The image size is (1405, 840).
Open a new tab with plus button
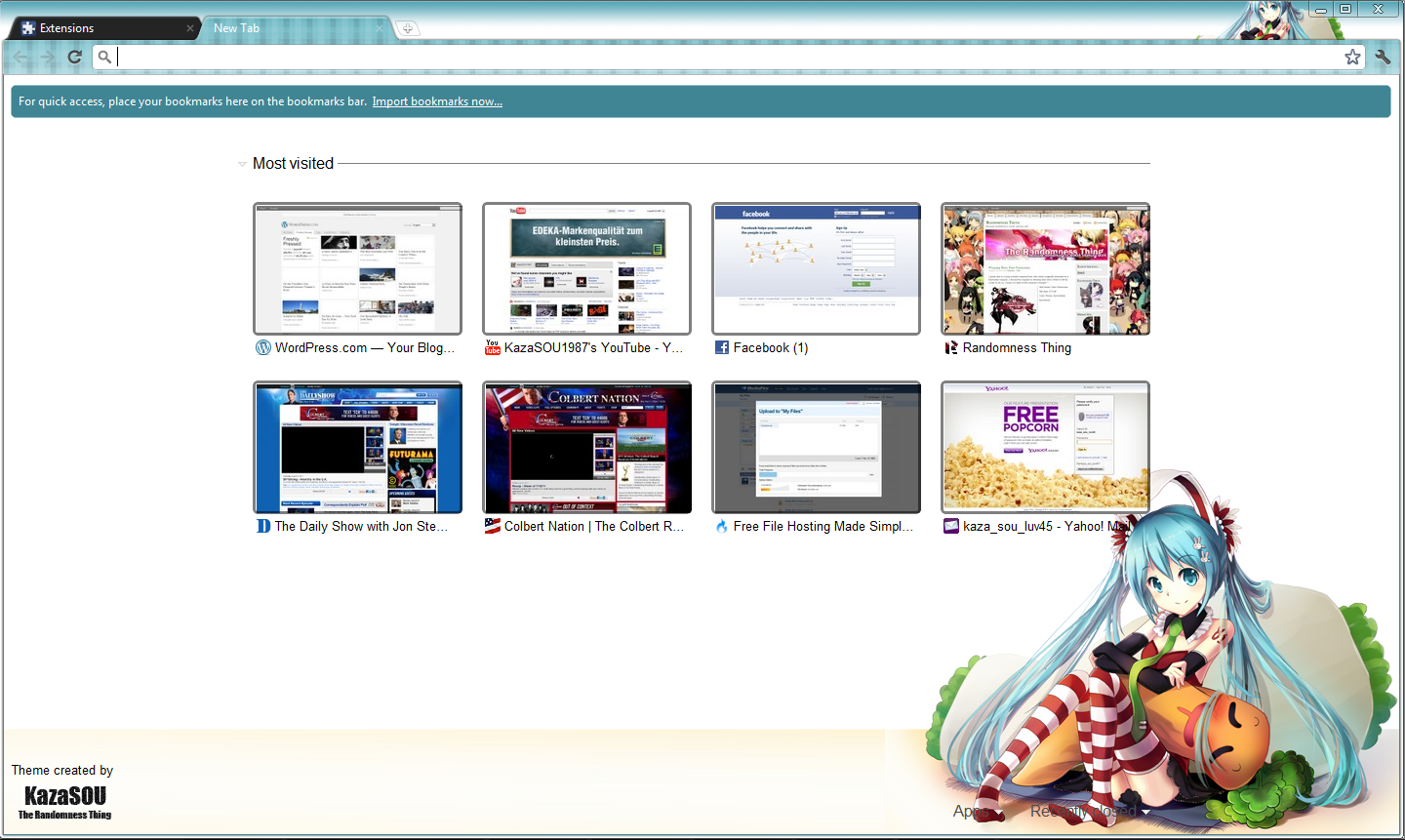(x=408, y=28)
